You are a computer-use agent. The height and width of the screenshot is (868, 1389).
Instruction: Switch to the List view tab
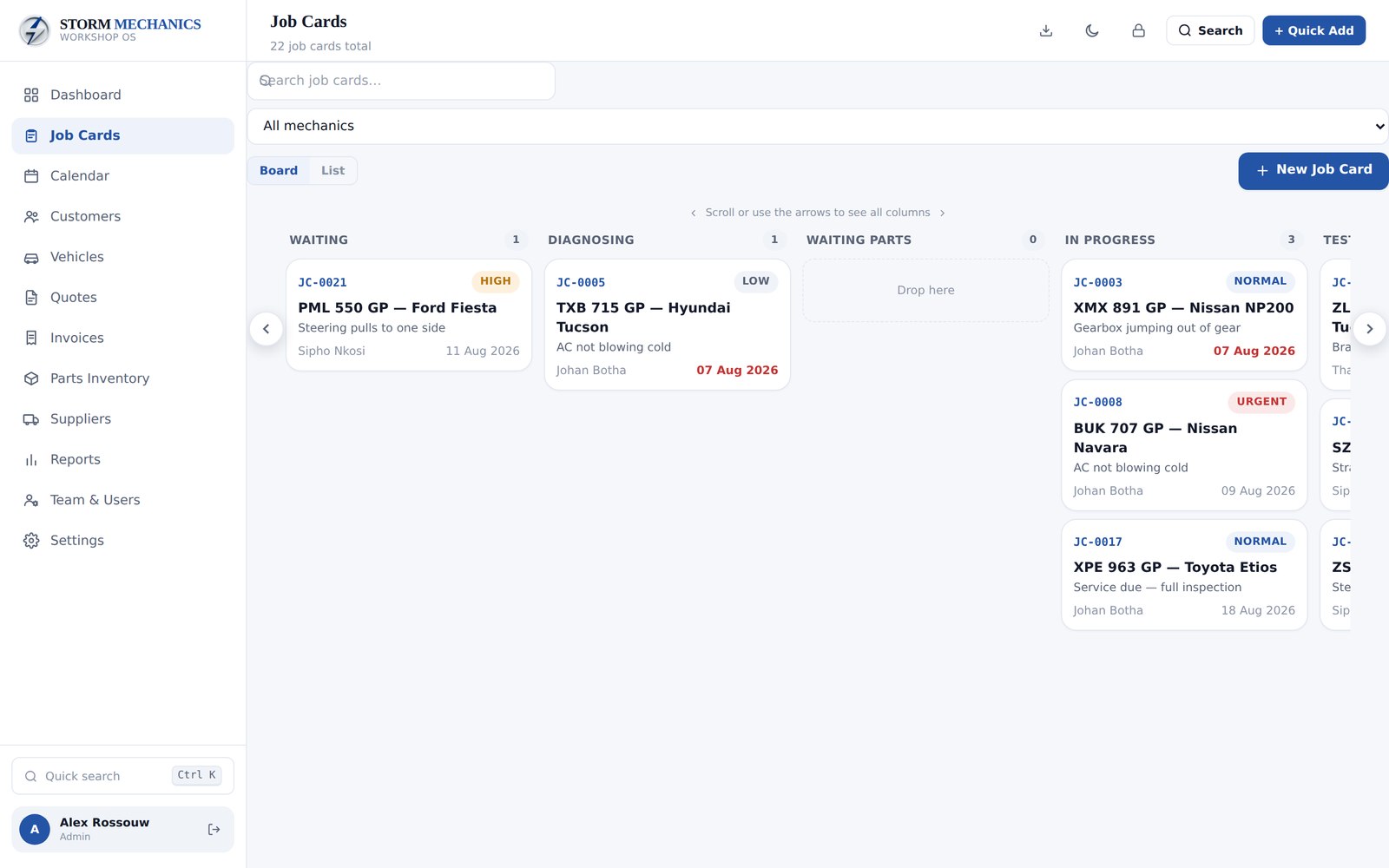click(x=332, y=171)
